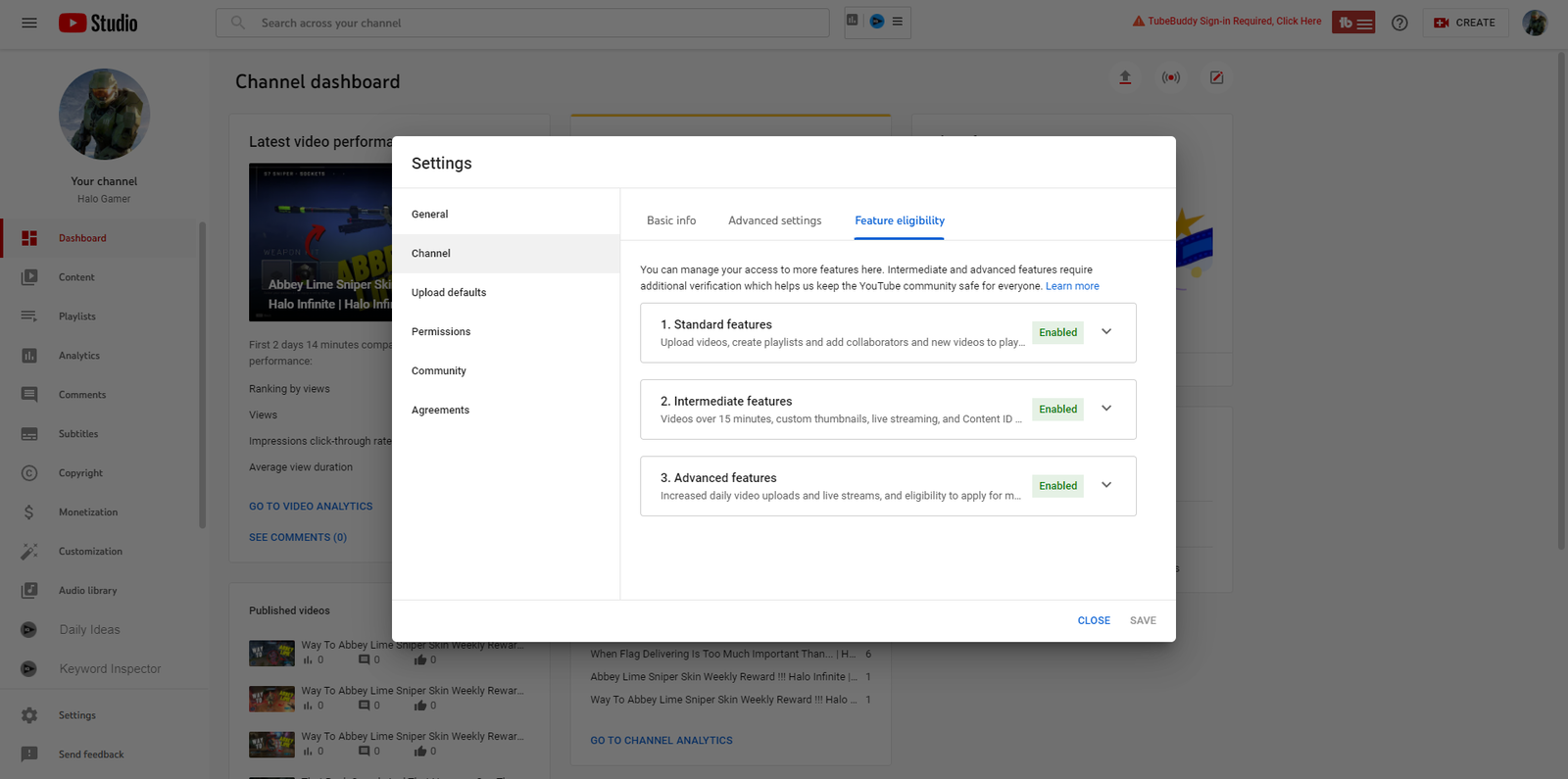Click the sidebar scrollbar

203,374
